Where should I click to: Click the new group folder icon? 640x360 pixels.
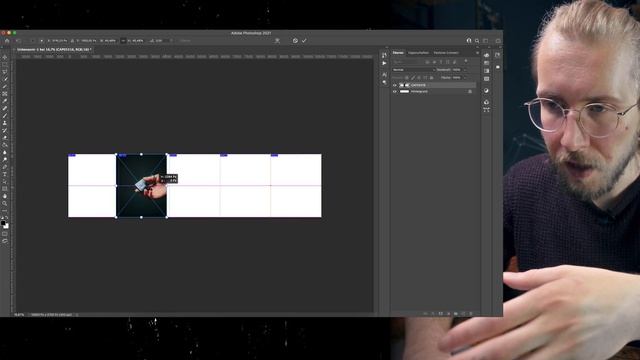coord(456,313)
